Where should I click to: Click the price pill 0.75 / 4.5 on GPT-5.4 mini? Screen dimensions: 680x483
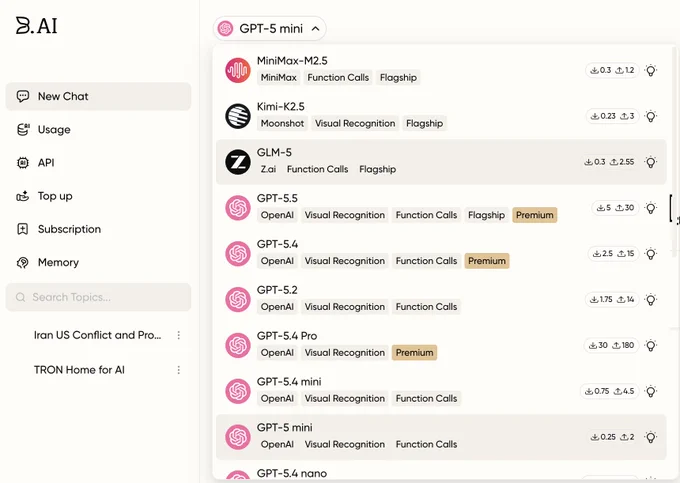click(x=609, y=392)
